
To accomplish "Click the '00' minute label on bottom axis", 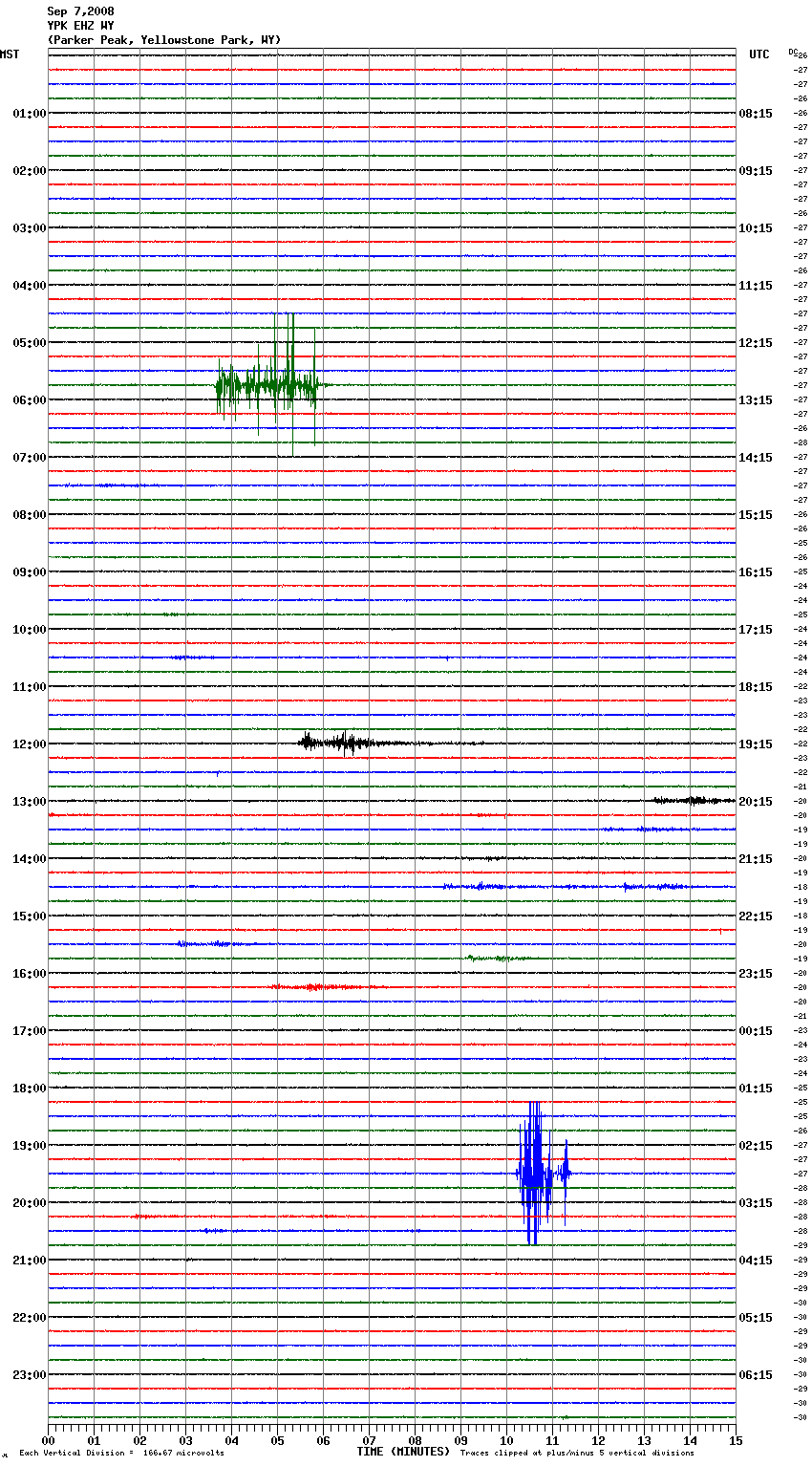I will pyautogui.click(x=48, y=1440).
